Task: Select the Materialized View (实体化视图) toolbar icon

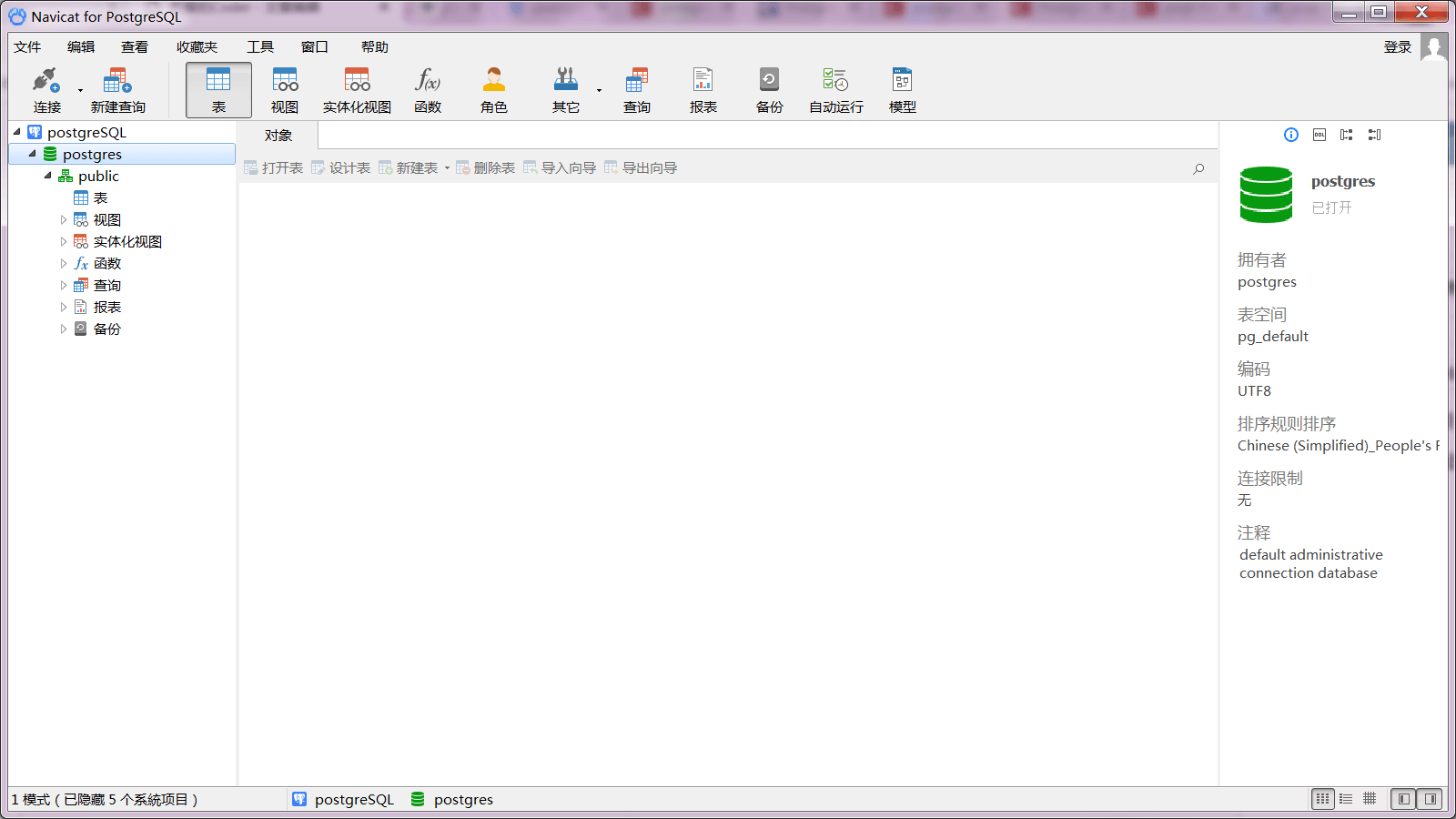Action: pyautogui.click(x=357, y=90)
